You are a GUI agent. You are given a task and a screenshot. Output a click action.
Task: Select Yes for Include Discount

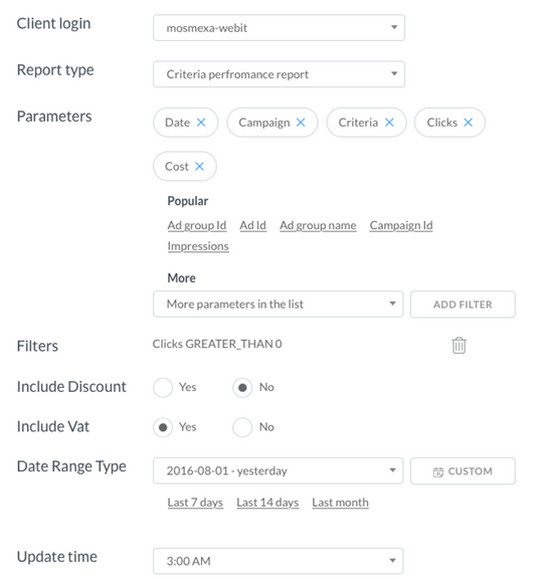pos(163,387)
